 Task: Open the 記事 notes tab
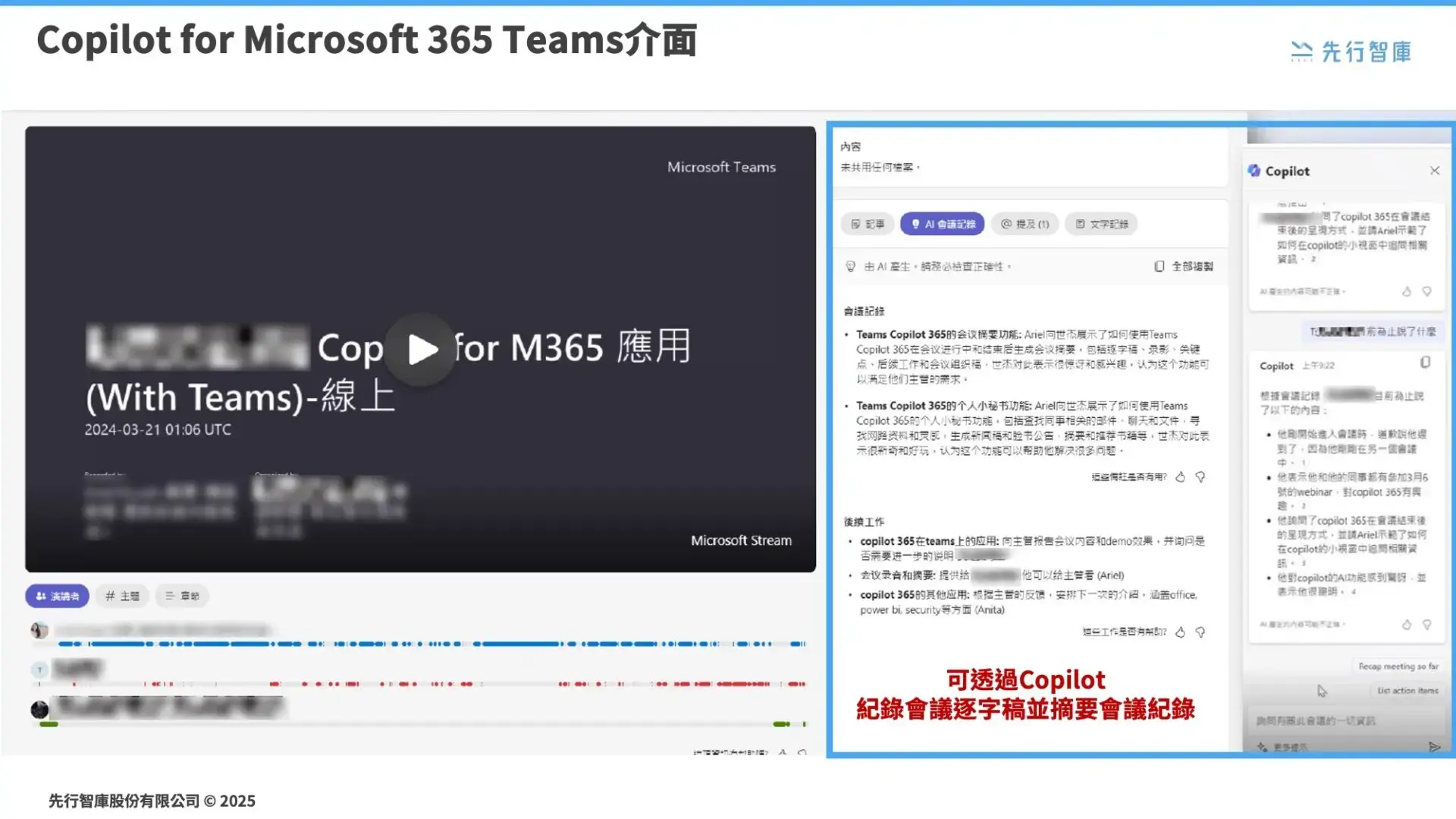(868, 224)
